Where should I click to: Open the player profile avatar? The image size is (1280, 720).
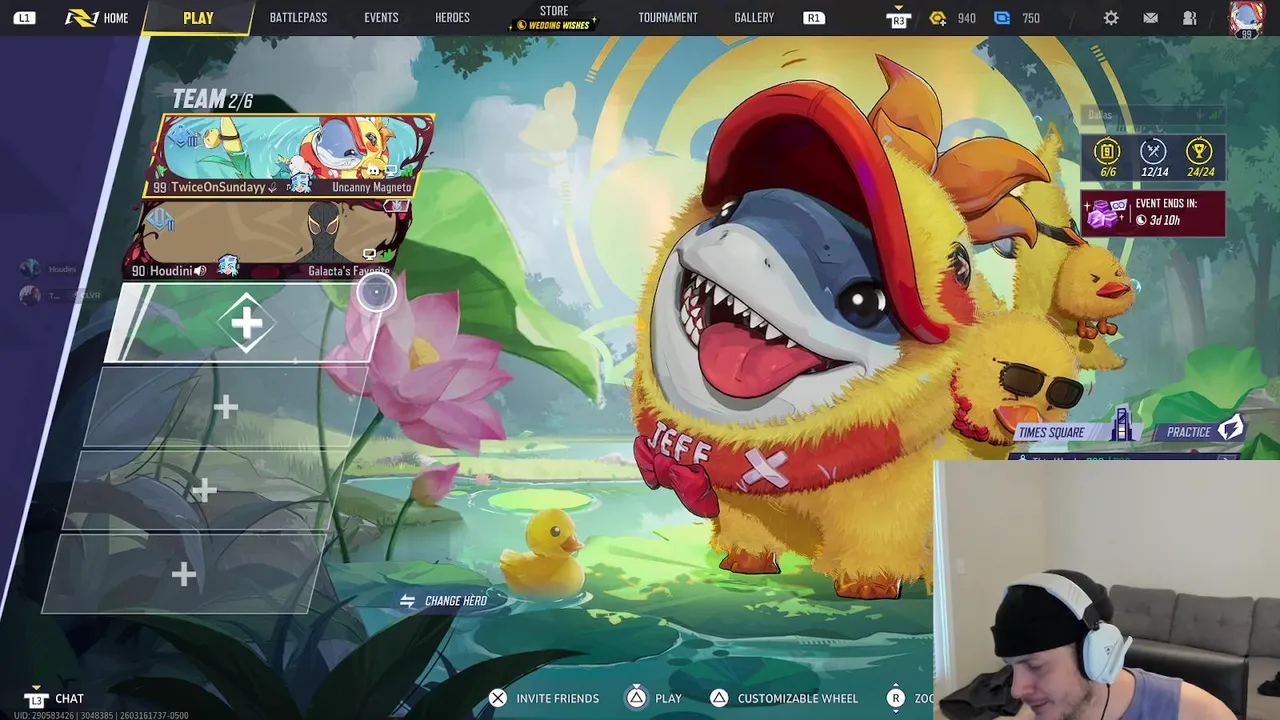(1246, 19)
